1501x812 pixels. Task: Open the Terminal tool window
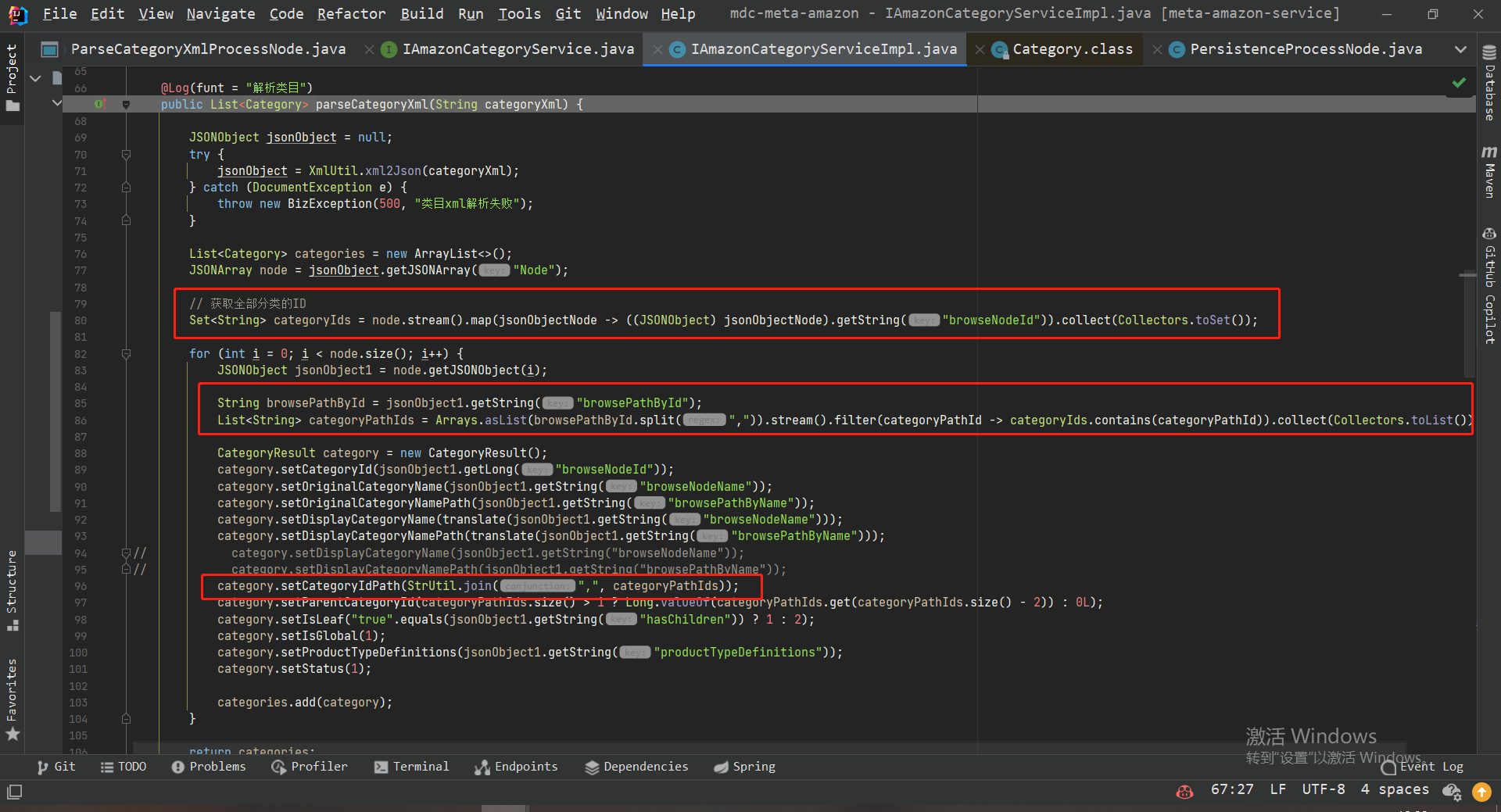click(x=411, y=767)
